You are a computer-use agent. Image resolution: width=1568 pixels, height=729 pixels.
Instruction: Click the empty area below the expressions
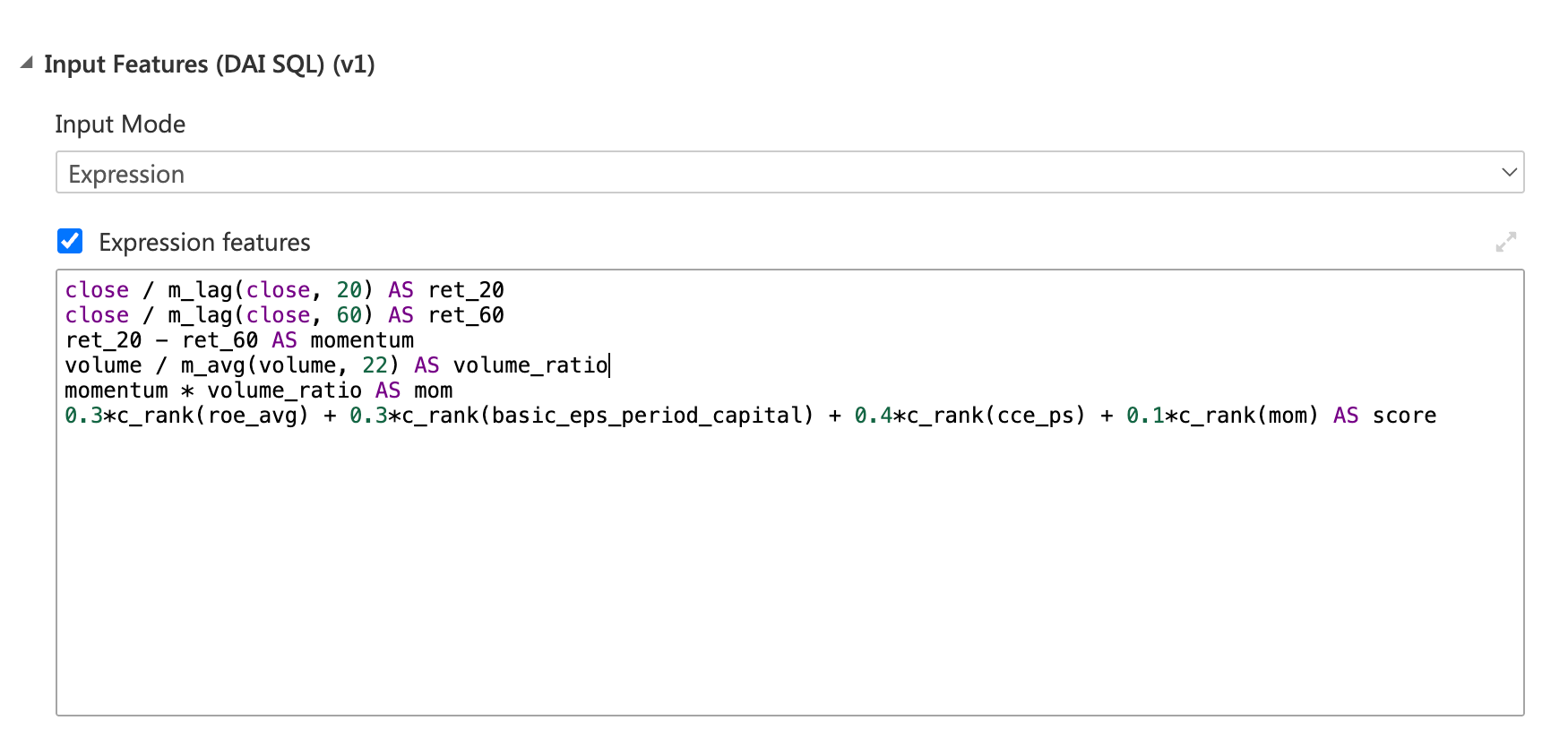click(x=789, y=573)
